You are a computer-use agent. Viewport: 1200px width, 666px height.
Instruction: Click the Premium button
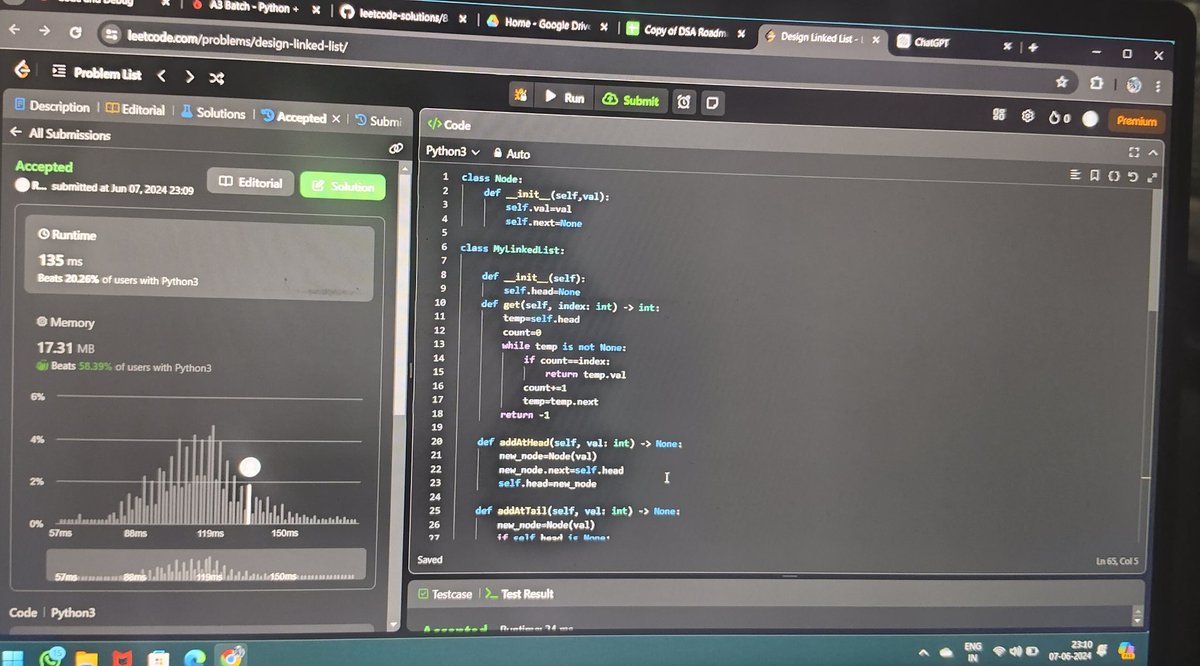click(1136, 121)
